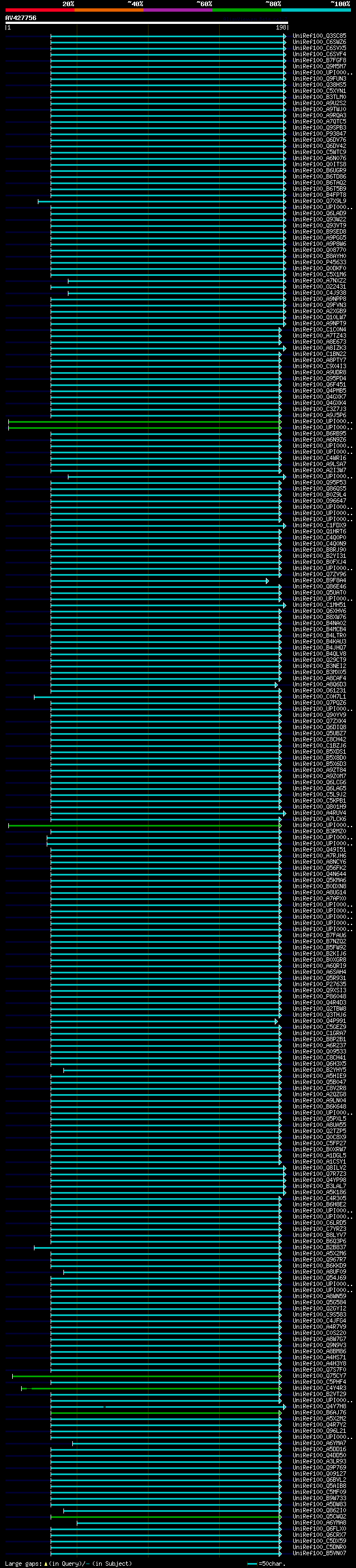Click hit label UniRef100_Q7X9L9
Viewport: 356px width, 1568px height.
pos(319,201)
